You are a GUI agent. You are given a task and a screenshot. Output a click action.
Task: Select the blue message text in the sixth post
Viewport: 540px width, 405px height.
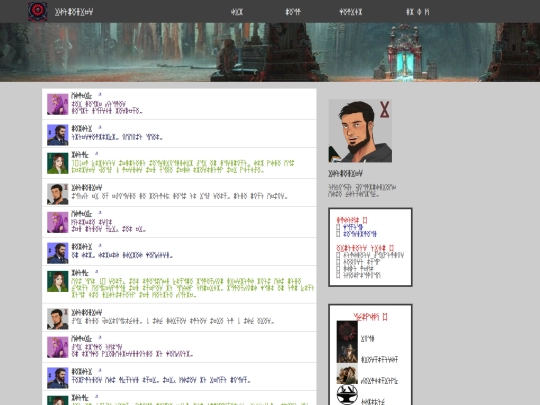122,255
